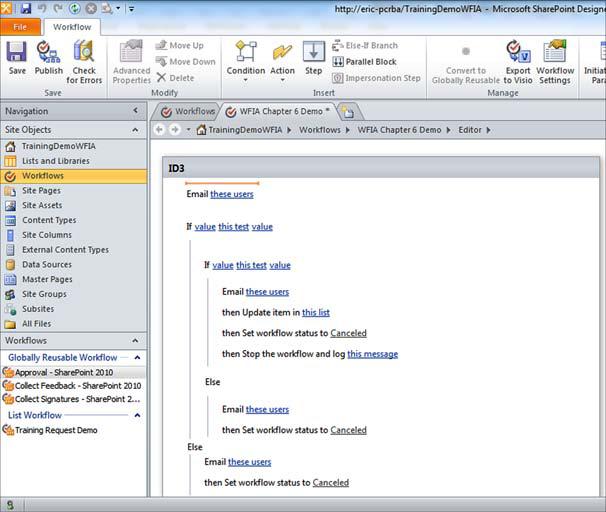The image size is (606, 512).
Task: Add an Else-If Branch
Action: [x=365, y=45]
